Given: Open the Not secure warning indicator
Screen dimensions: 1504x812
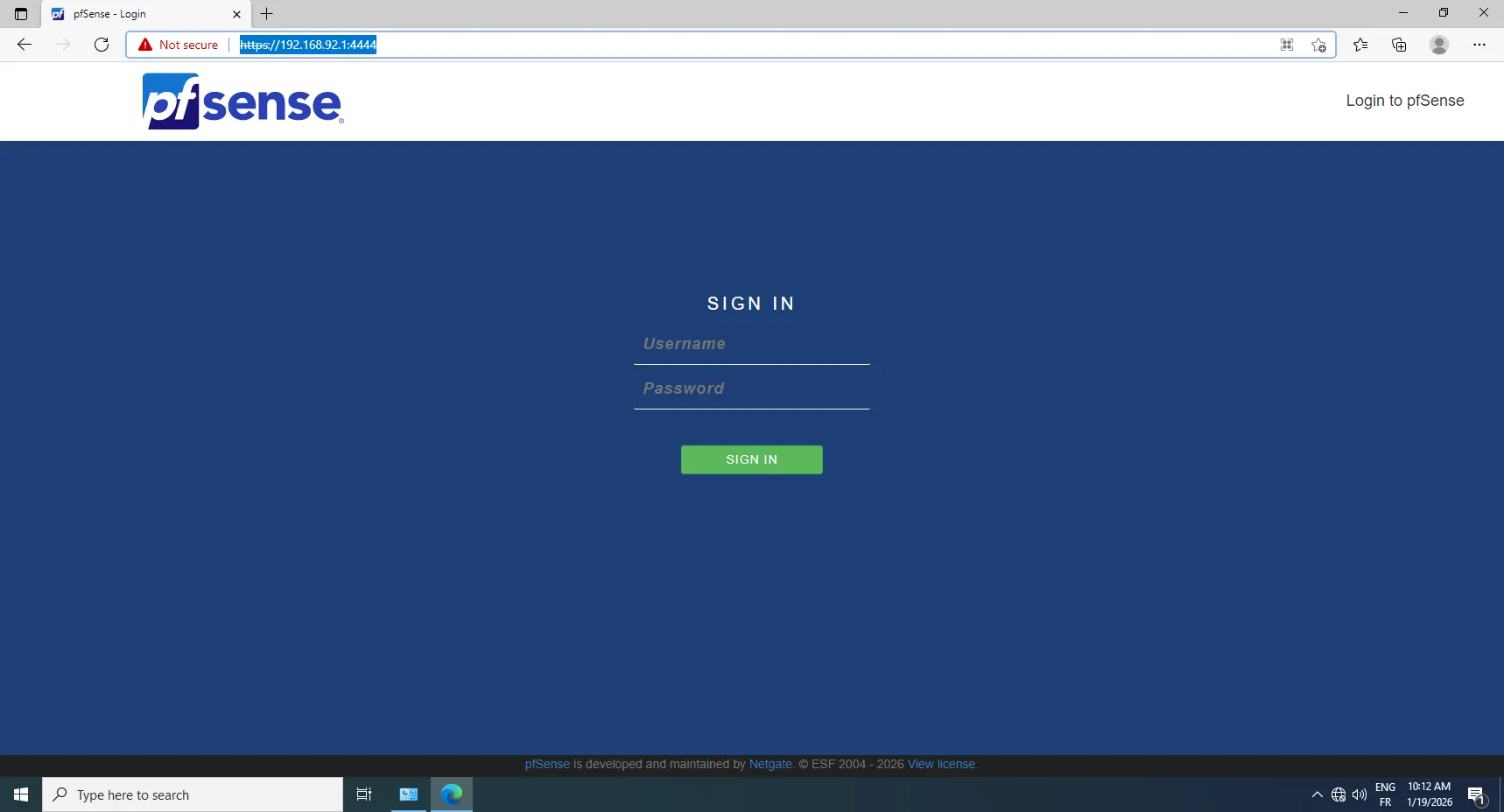Looking at the screenshot, I should tap(179, 45).
